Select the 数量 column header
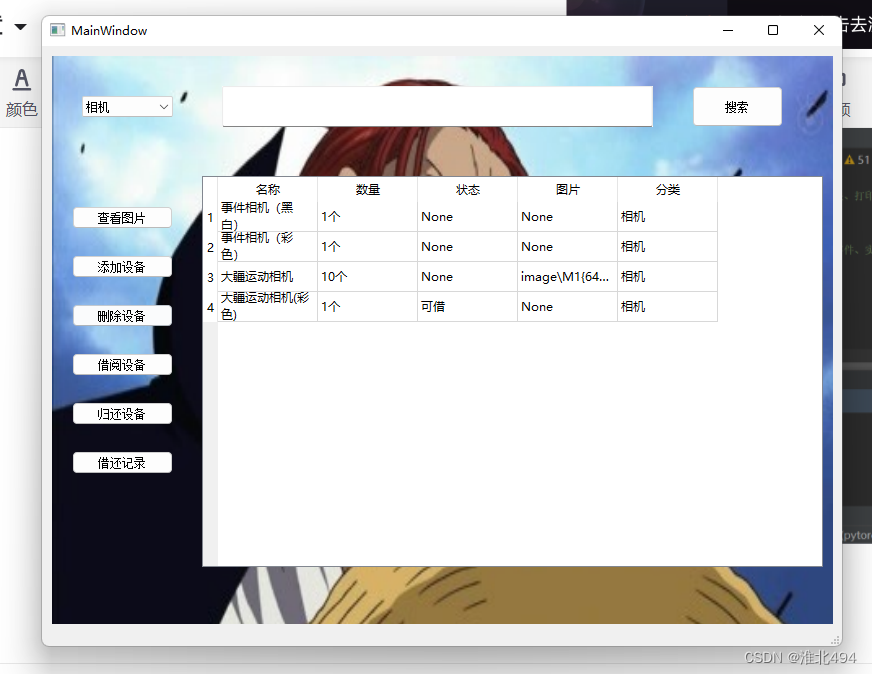The width and height of the screenshot is (872, 674). click(368, 190)
